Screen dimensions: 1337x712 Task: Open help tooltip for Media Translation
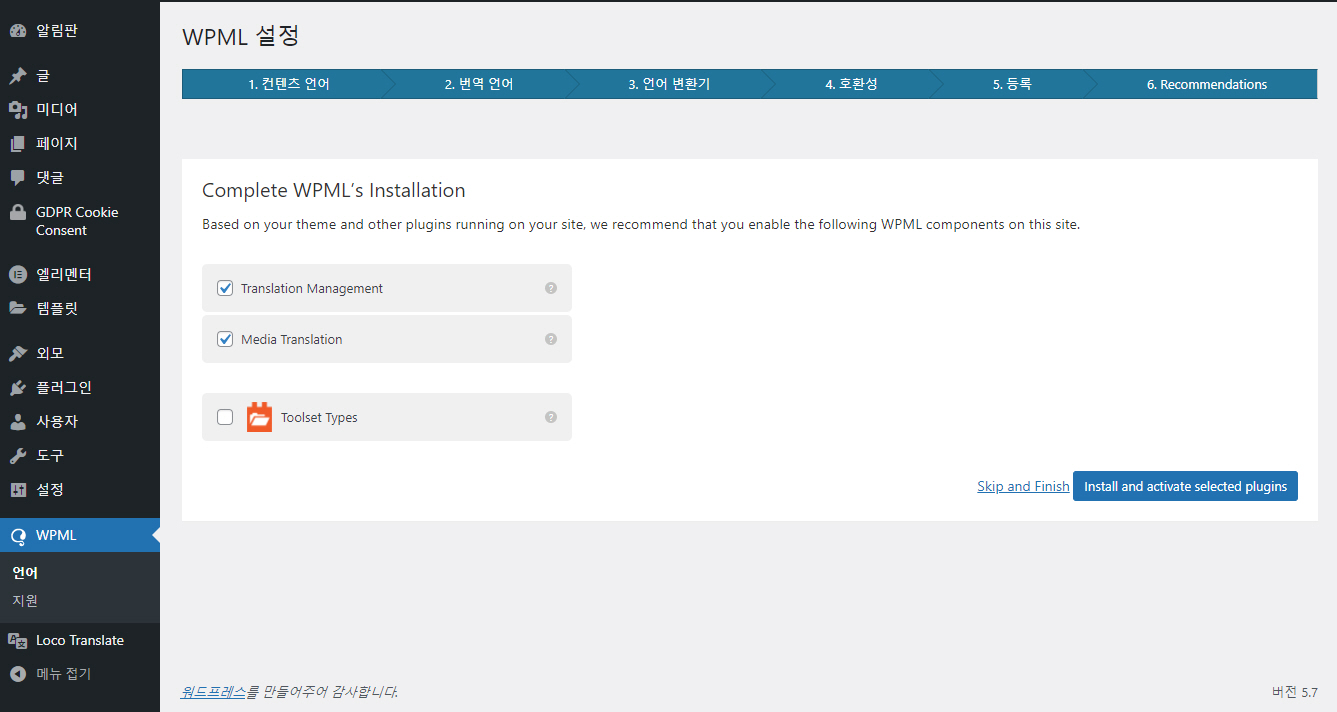(551, 339)
